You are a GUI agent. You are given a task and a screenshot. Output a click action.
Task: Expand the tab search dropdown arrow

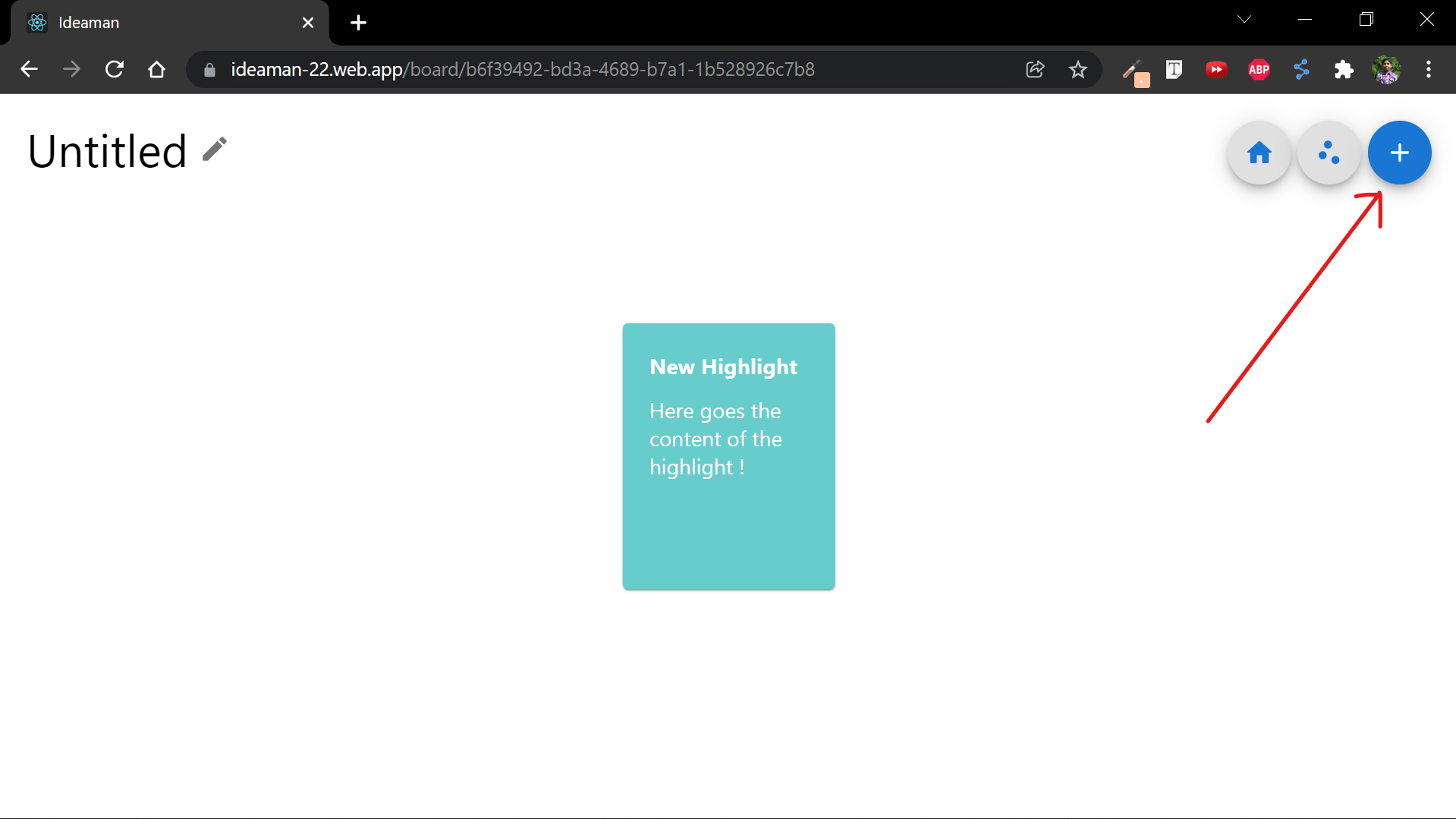pos(1244,20)
